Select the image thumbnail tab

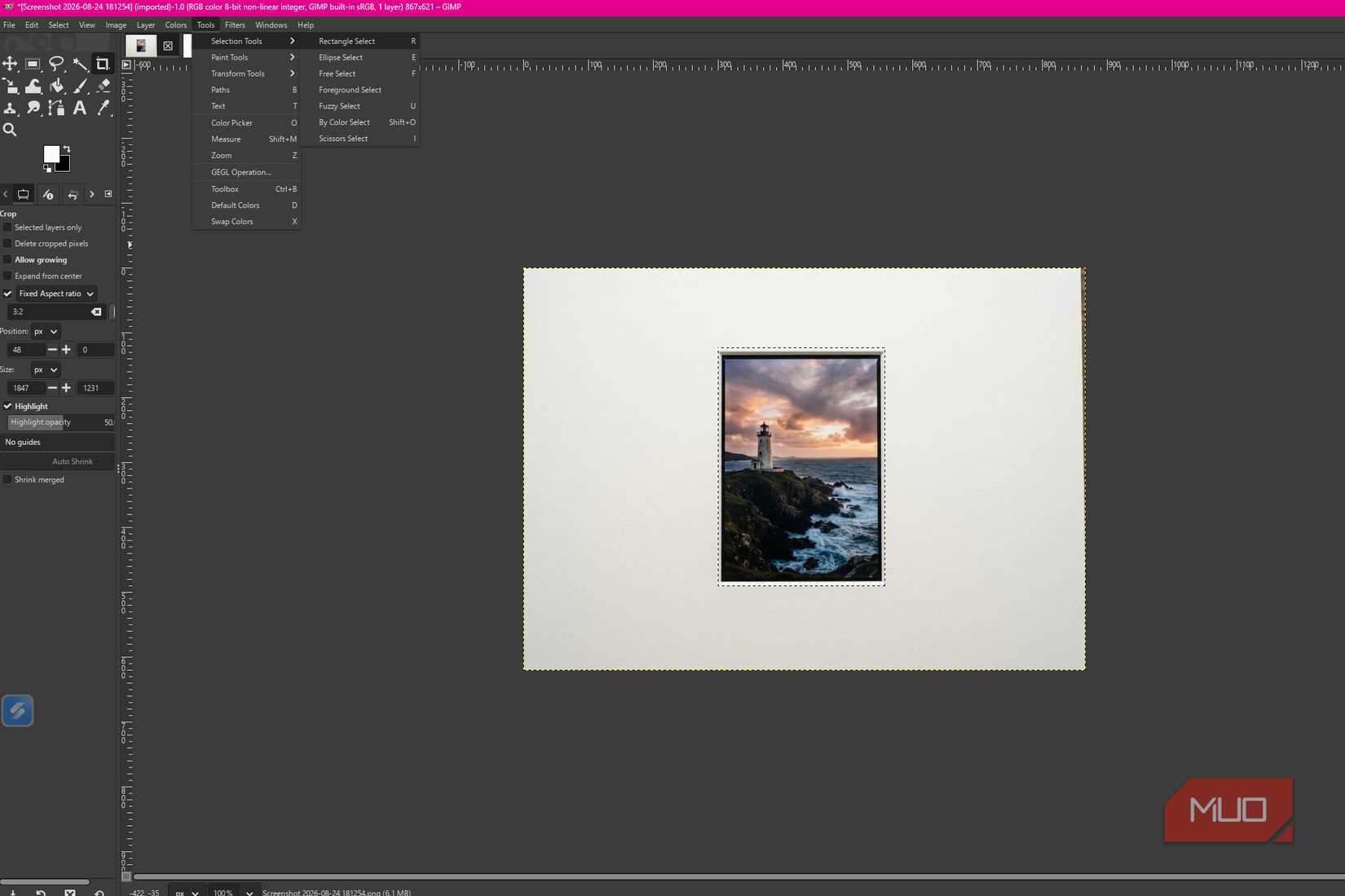(x=141, y=46)
